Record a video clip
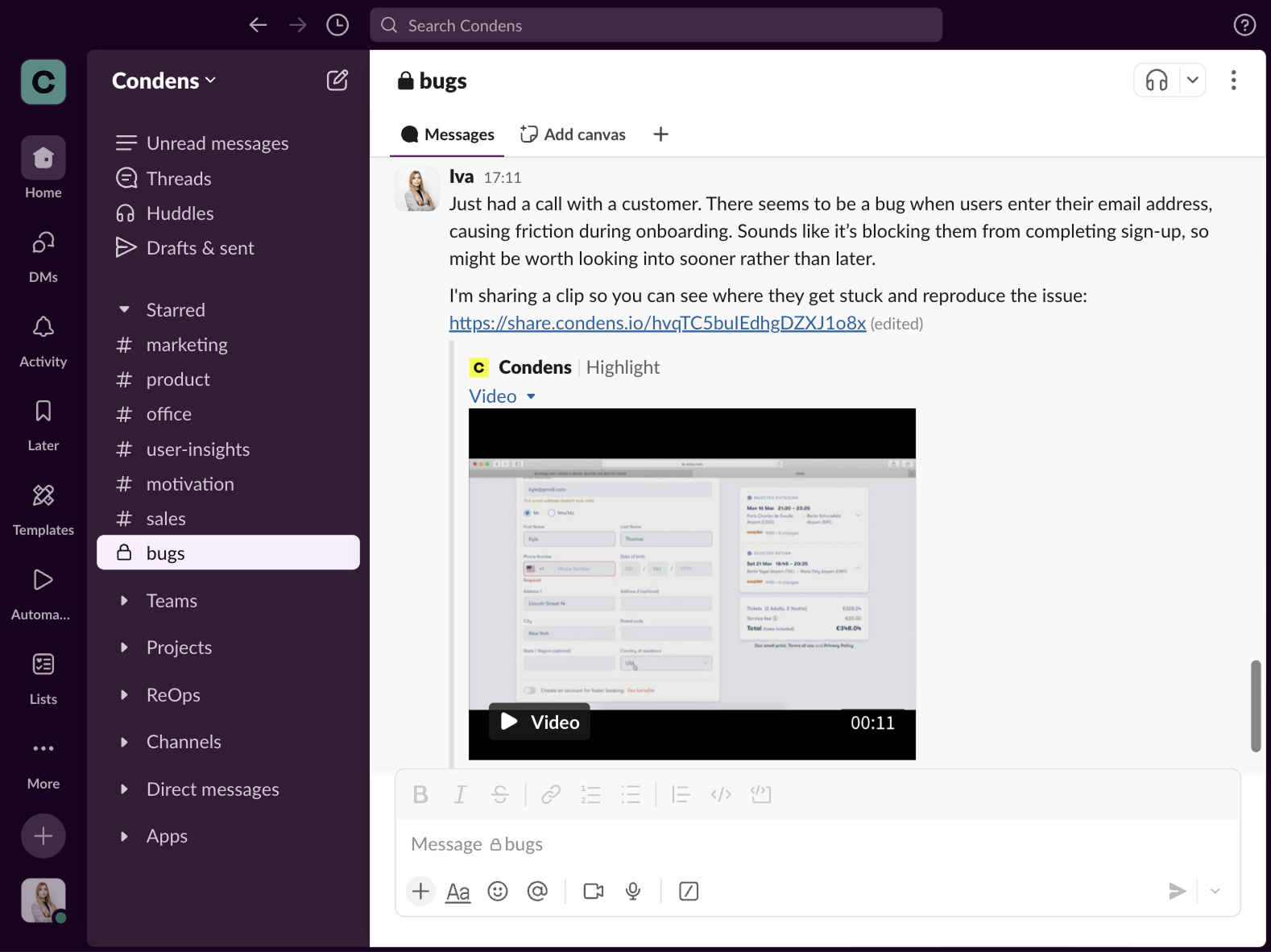1271x952 pixels. (594, 891)
